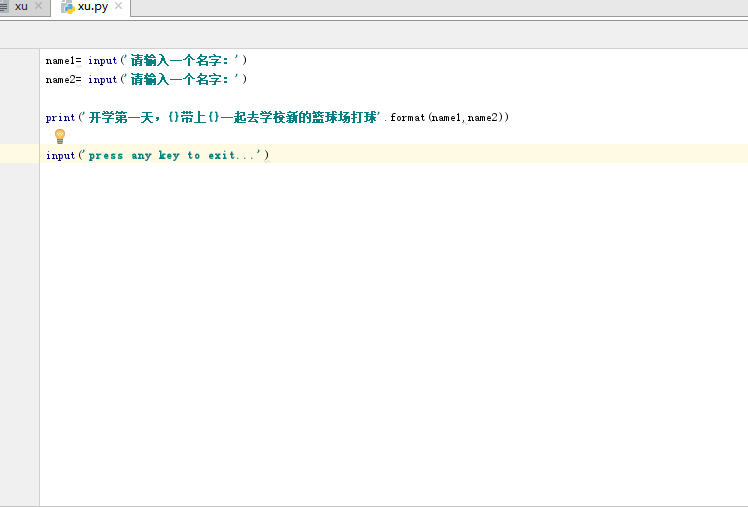The height and width of the screenshot is (507, 748).
Task: Click the prompt string on the name2 line
Action: click(181, 79)
